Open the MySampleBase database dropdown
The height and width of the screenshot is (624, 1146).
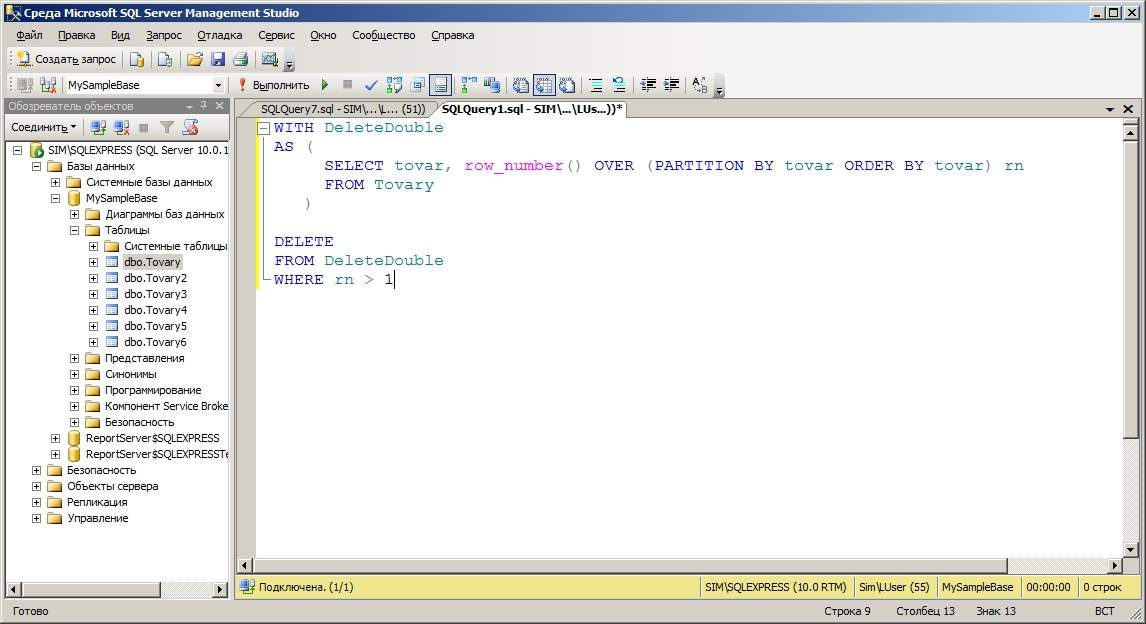coord(218,85)
